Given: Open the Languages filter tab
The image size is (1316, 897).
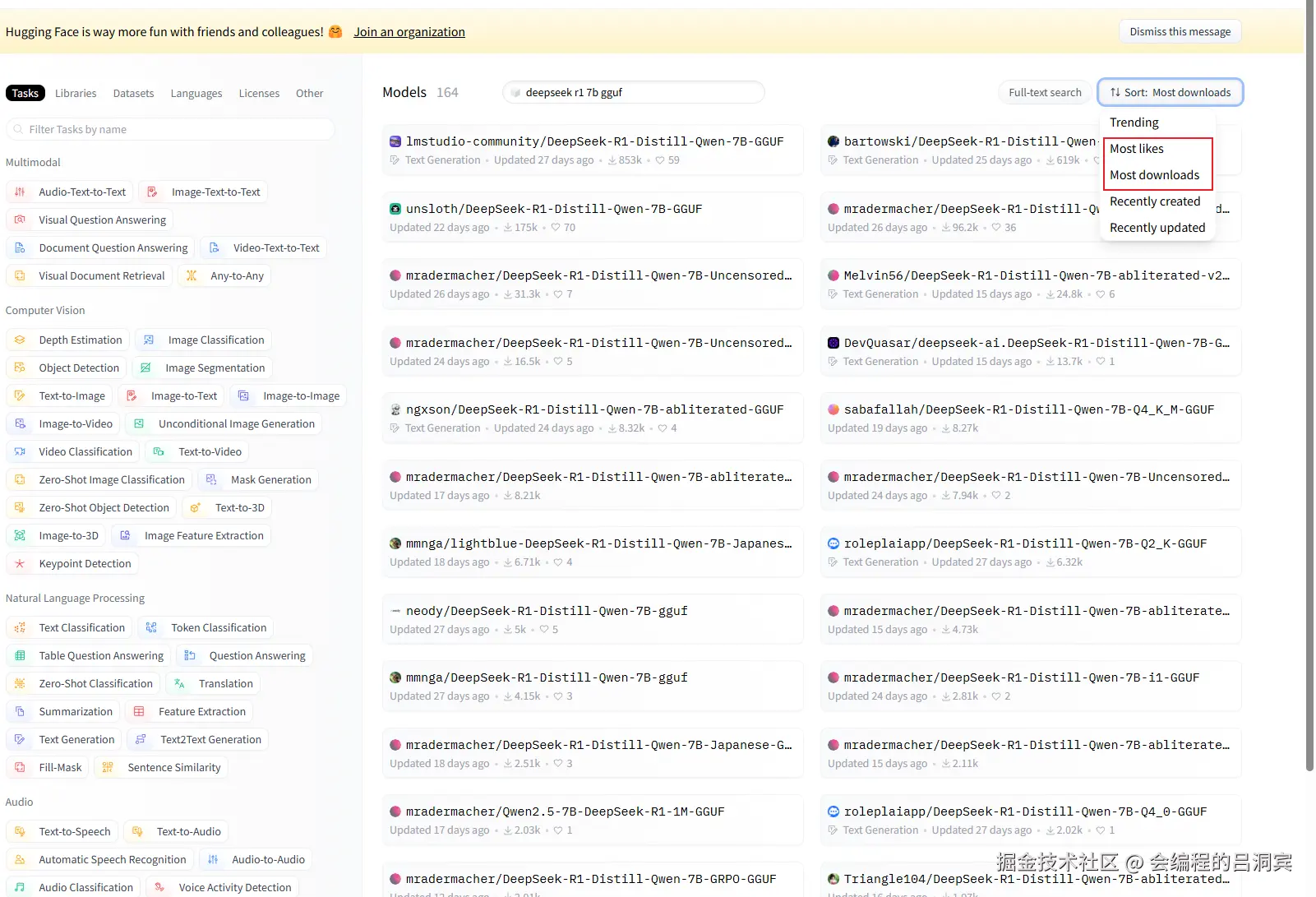Looking at the screenshot, I should (x=196, y=94).
